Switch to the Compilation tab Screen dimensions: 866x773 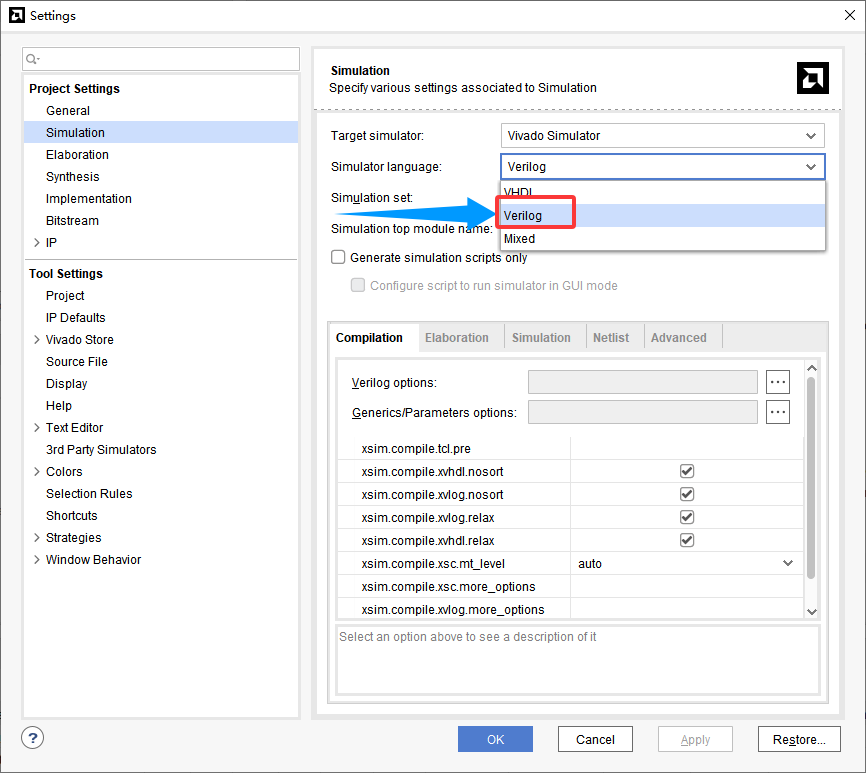pyautogui.click(x=369, y=337)
